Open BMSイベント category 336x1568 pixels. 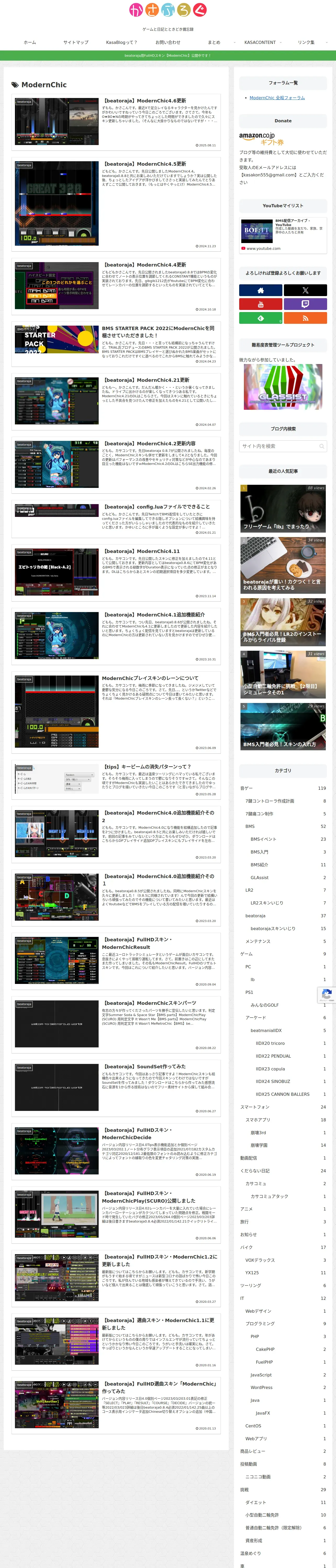tap(288, 839)
